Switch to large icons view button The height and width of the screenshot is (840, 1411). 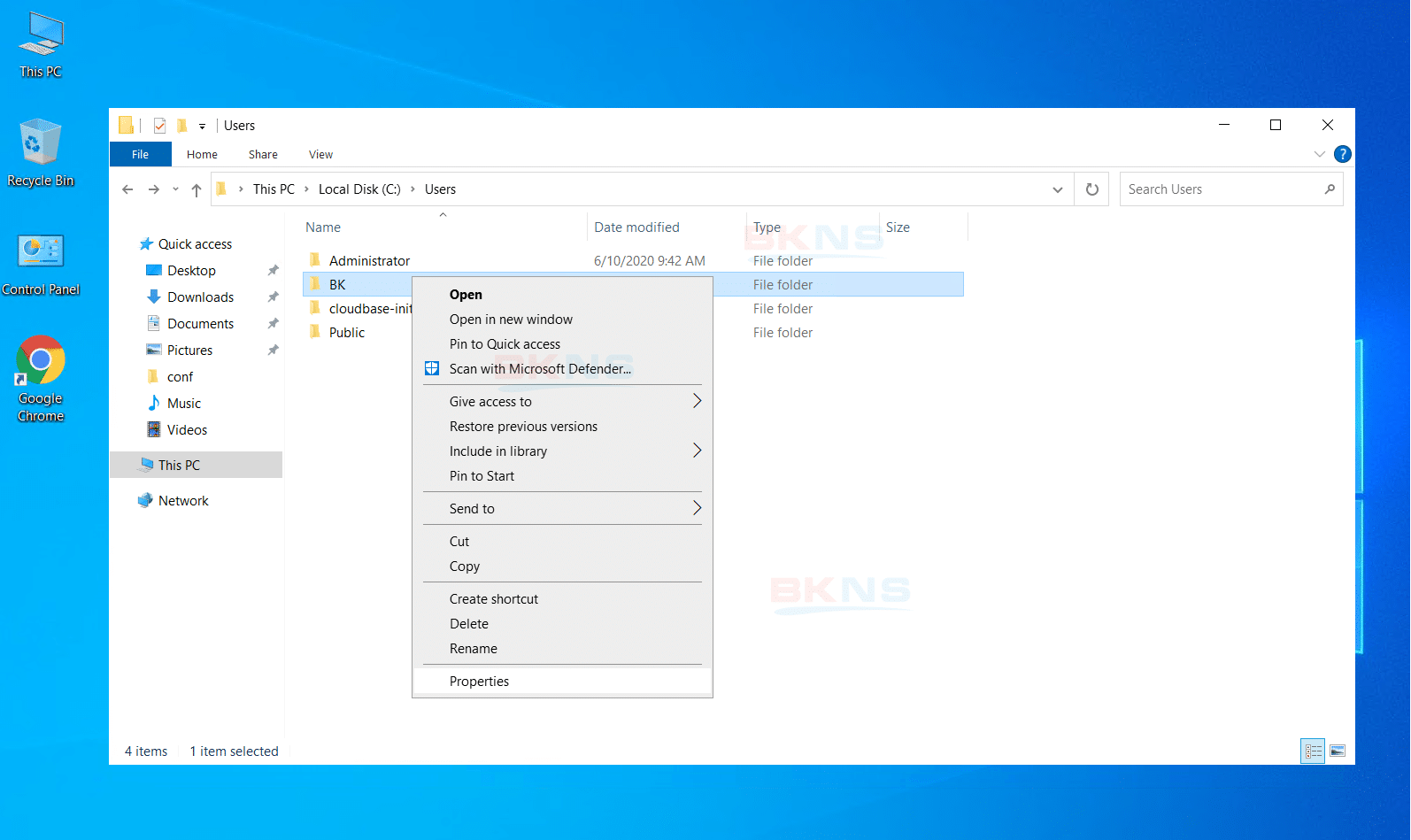click(1338, 751)
